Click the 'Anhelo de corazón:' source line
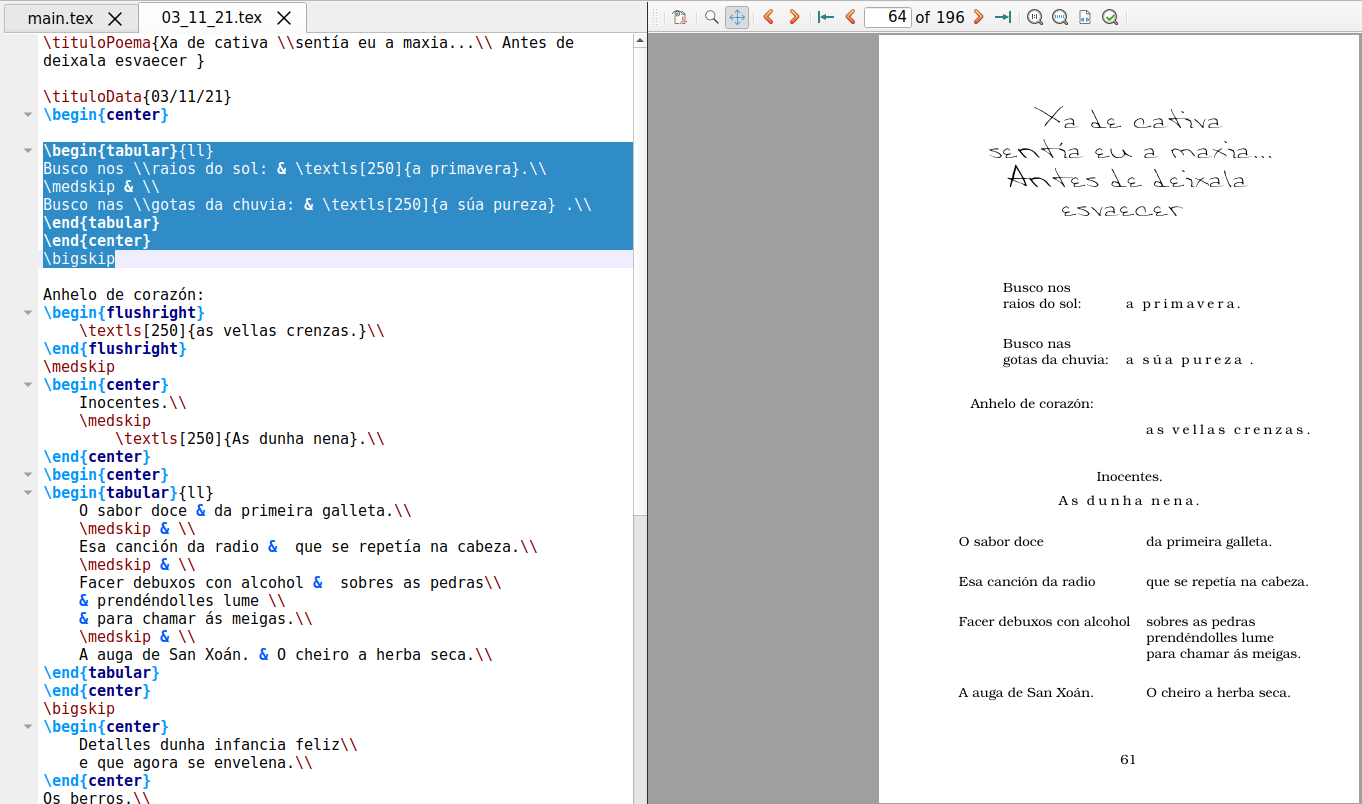Viewport: 1362px width, 804px height. click(x=124, y=295)
